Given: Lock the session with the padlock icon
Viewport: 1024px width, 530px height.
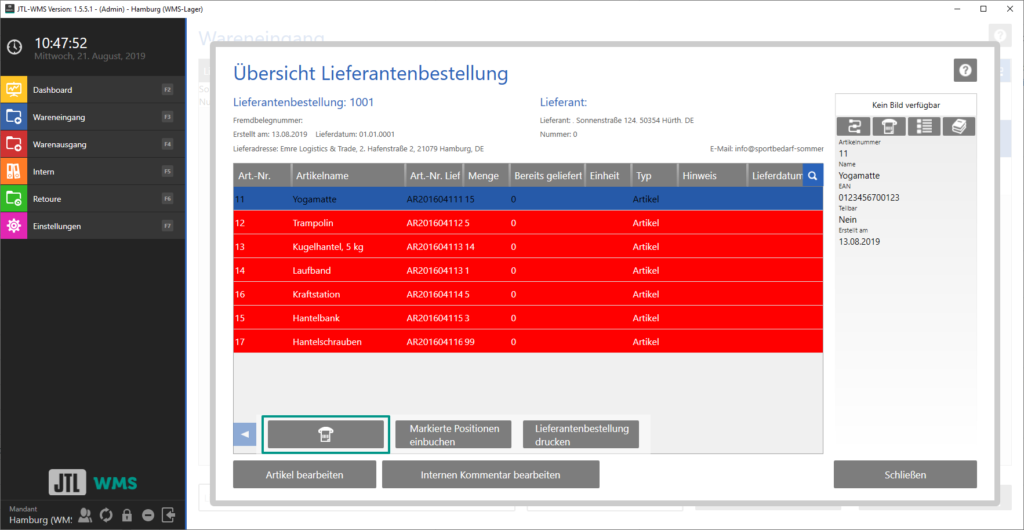Looking at the screenshot, I should tap(127, 515).
